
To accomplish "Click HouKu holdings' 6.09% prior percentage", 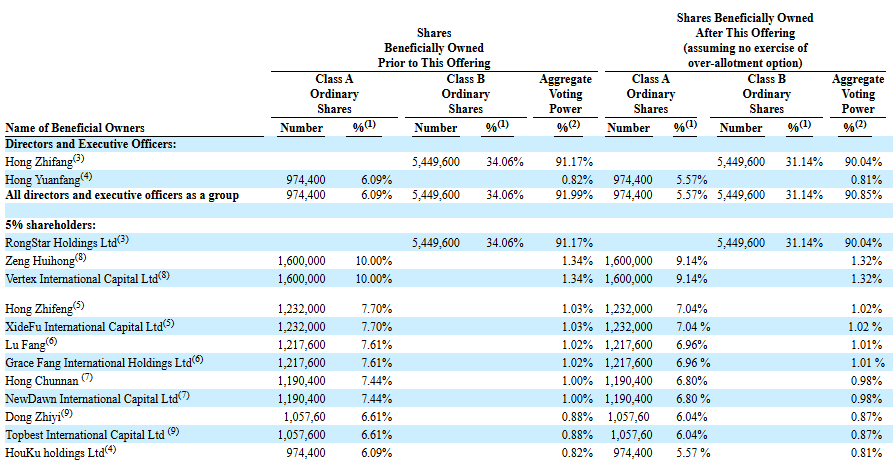I will [x=376, y=453].
